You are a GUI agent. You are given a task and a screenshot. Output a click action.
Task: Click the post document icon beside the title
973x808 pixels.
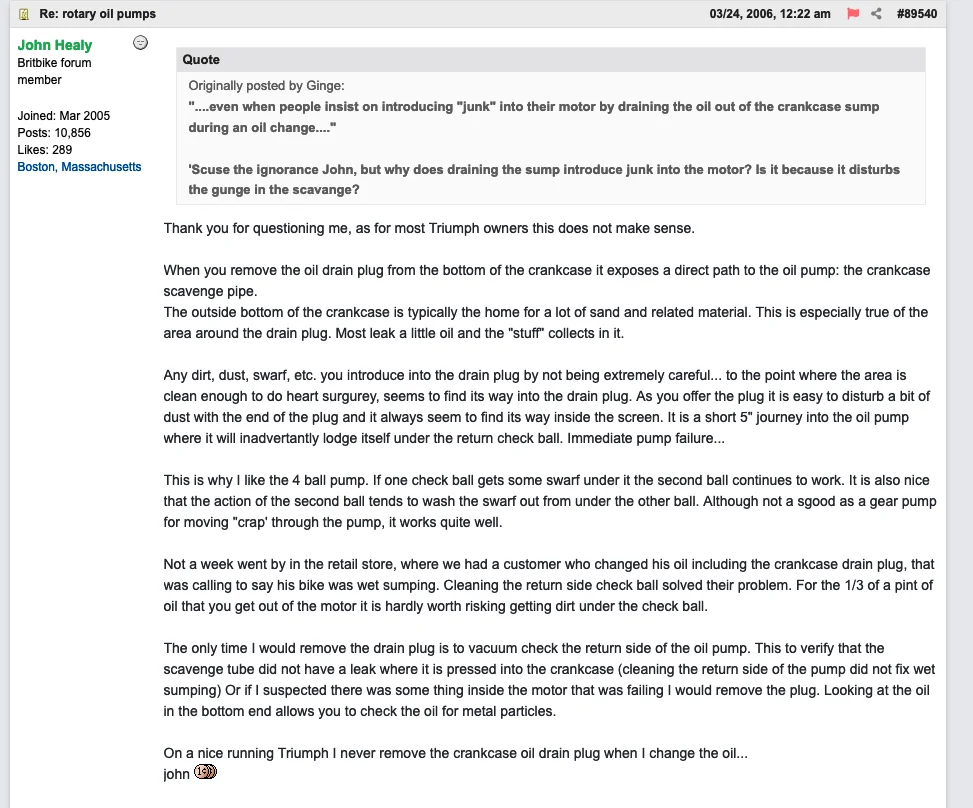[24, 14]
